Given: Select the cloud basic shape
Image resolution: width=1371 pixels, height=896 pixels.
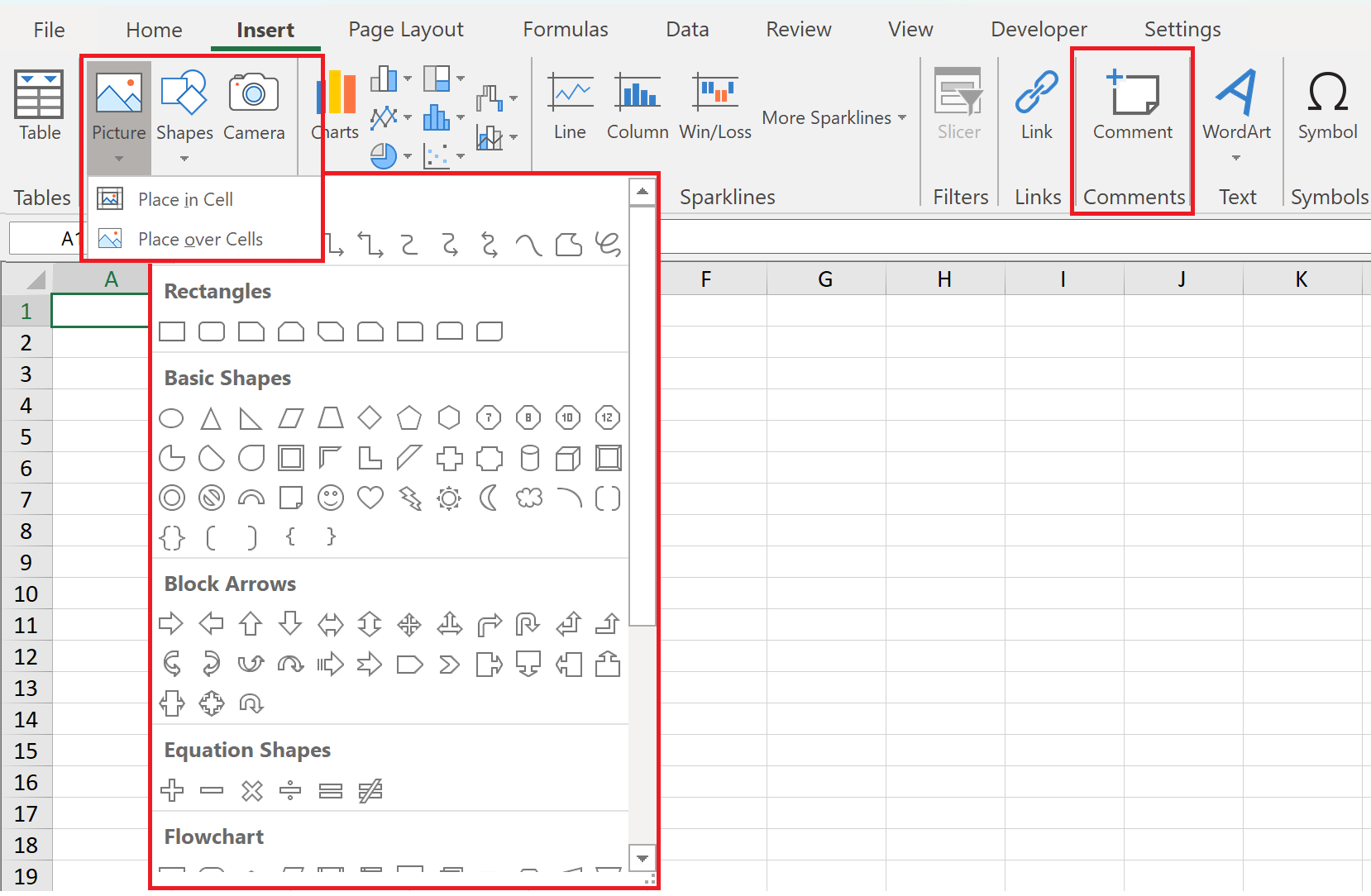Looking at the screenshot, I should coord(529,498).
